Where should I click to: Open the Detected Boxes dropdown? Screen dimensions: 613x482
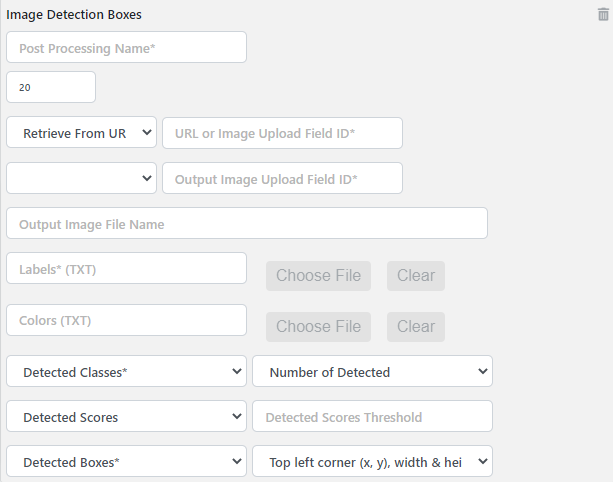tap(126, 461)
